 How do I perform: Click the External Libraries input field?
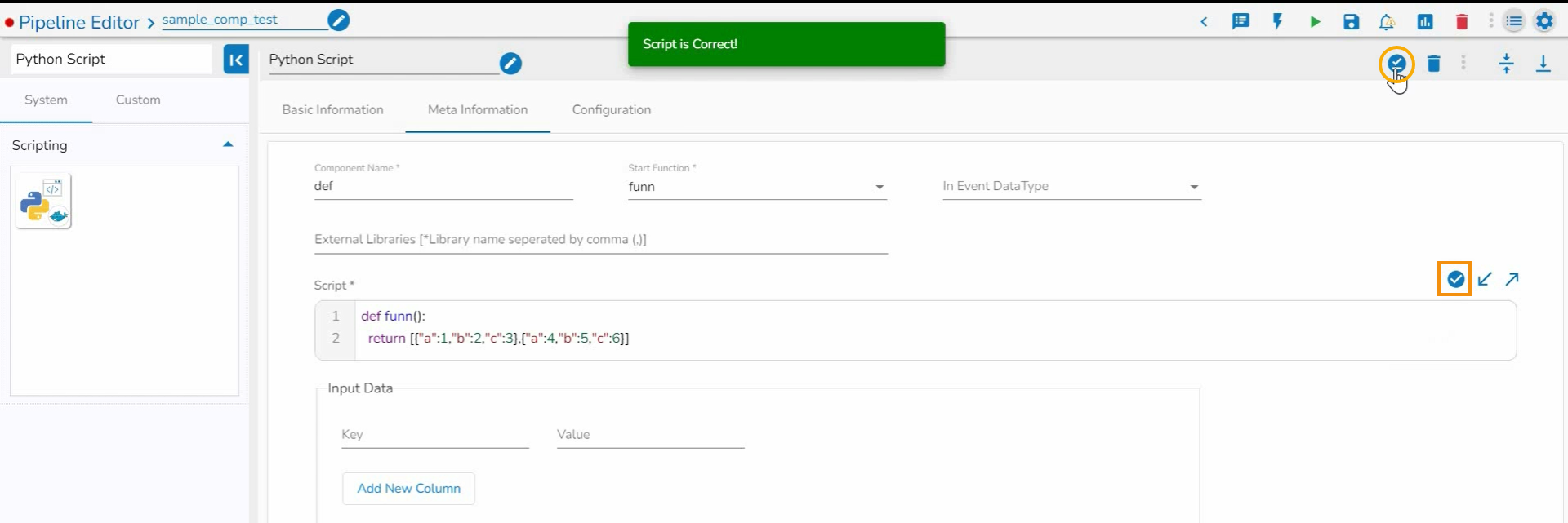click(600, 240)
